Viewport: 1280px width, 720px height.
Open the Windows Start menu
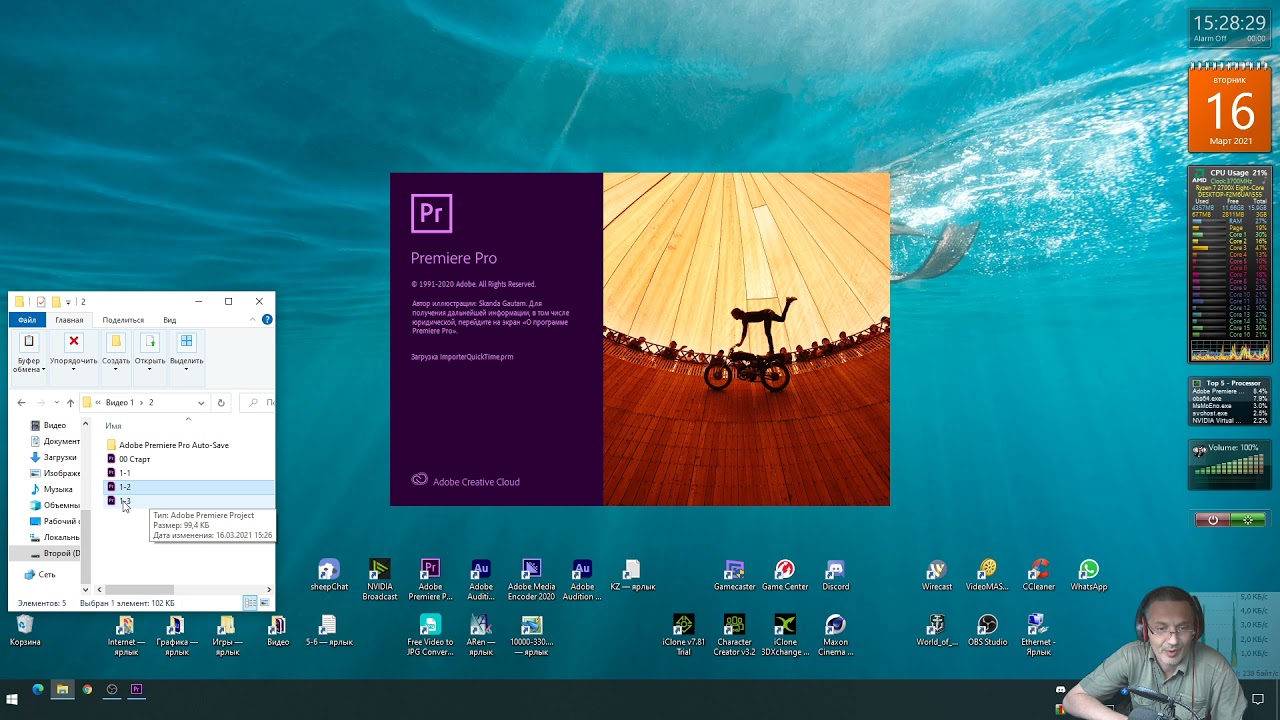click(x=13, y=699)
